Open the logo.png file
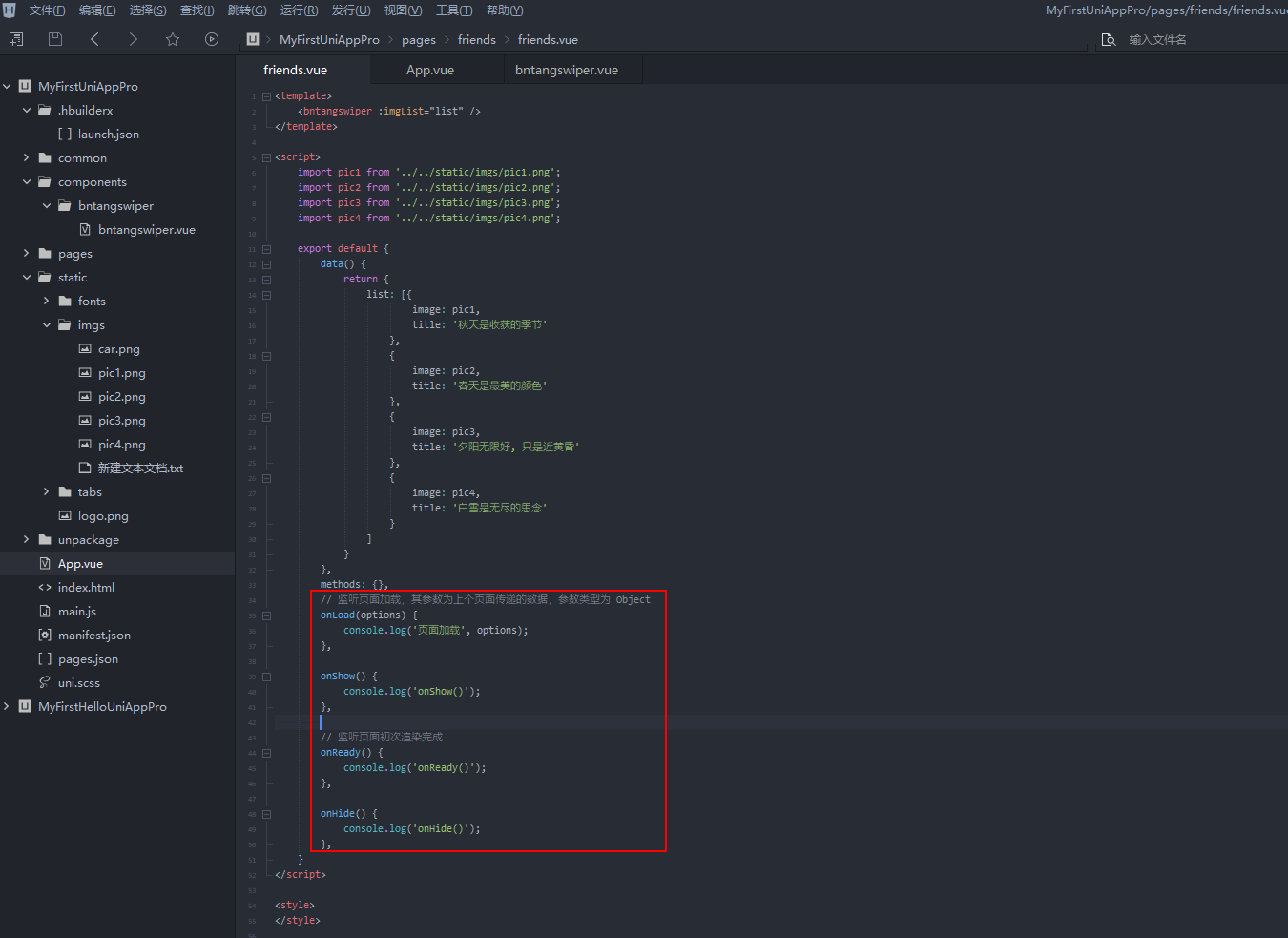 click(x=103, y=516)
